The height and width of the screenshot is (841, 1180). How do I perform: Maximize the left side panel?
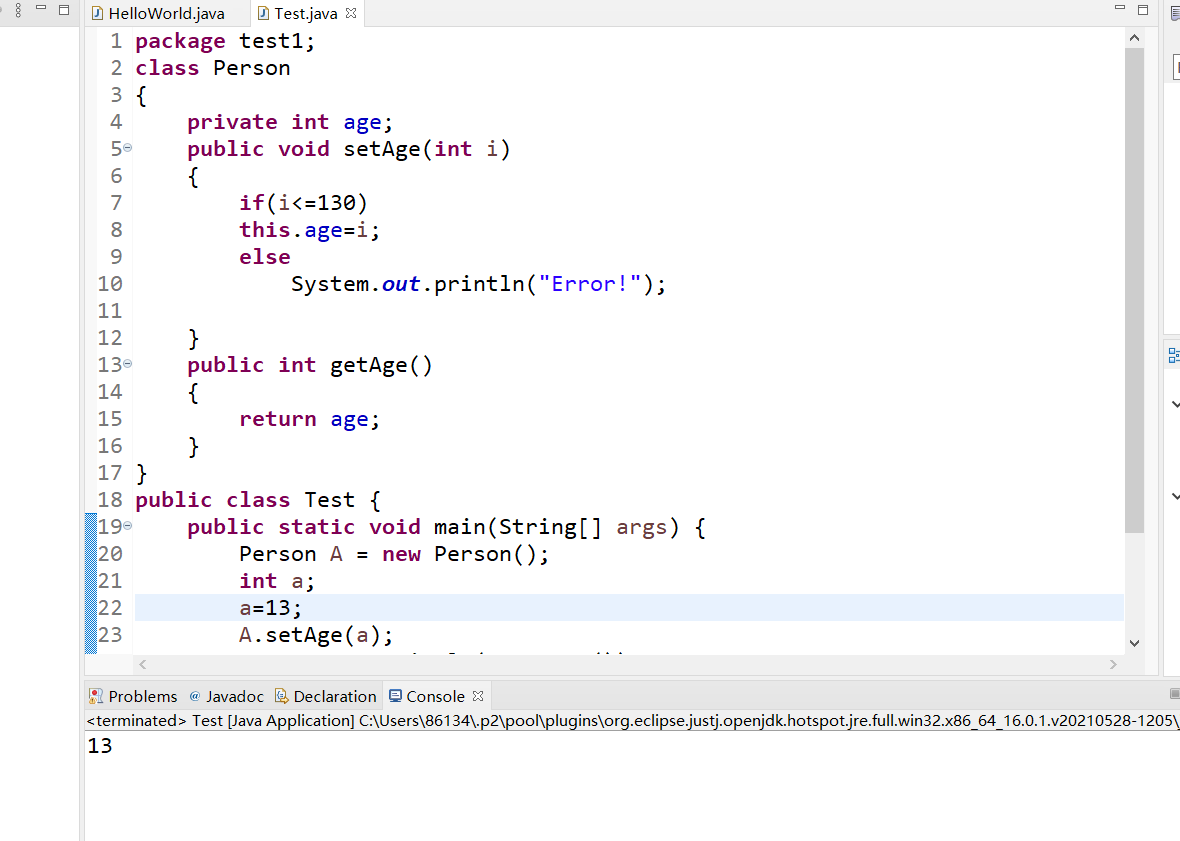[x=64, y=10]
